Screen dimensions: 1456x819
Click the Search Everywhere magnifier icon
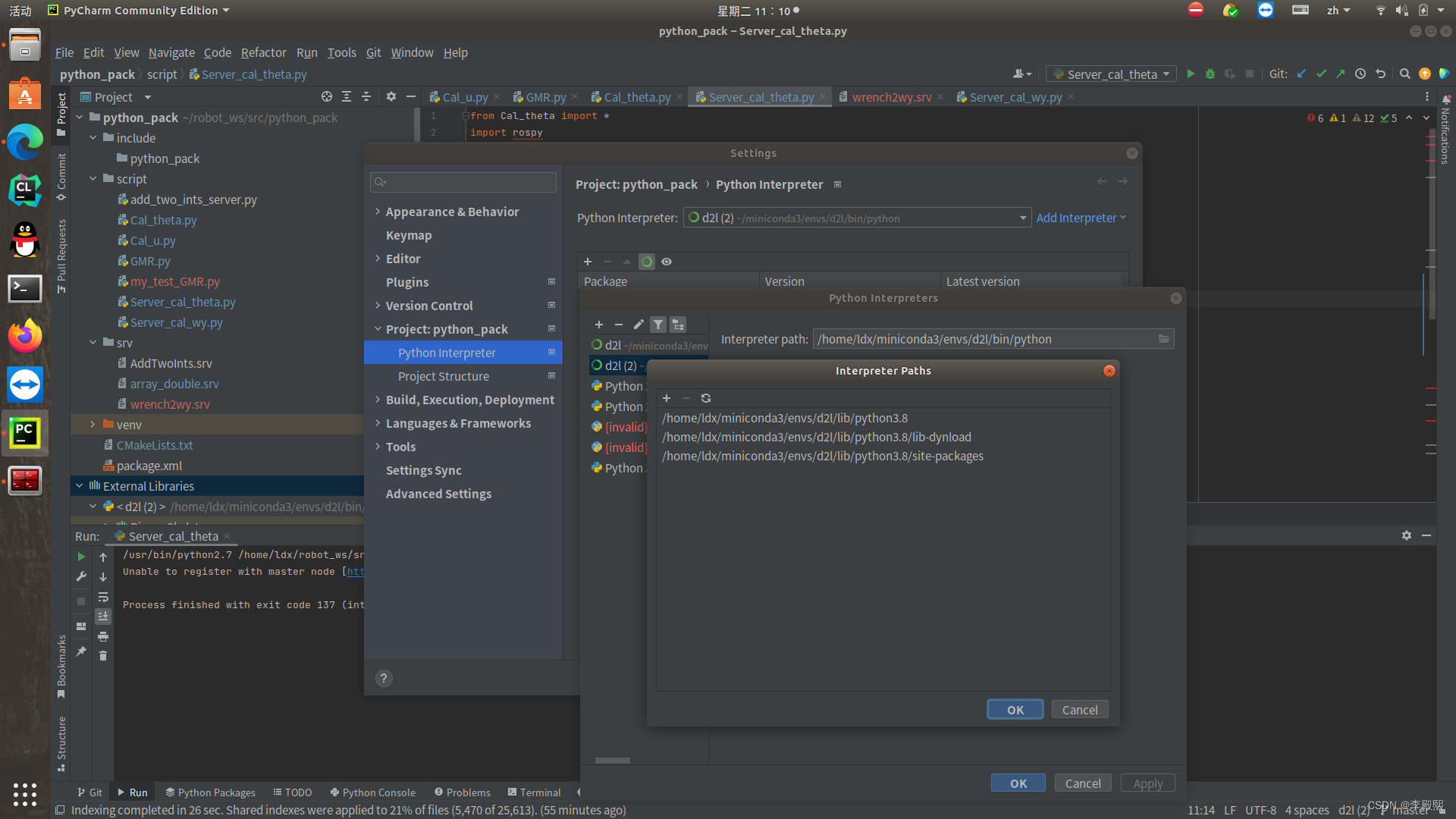[1404, 74]
